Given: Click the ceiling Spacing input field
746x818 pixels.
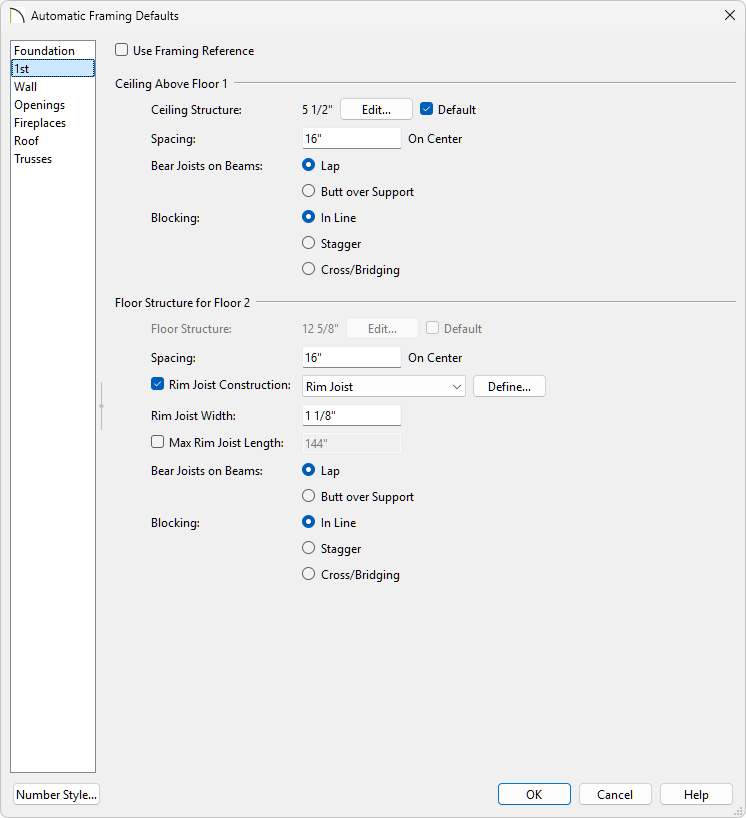Looking at the screenshot, I should click(x=351, y=139).
